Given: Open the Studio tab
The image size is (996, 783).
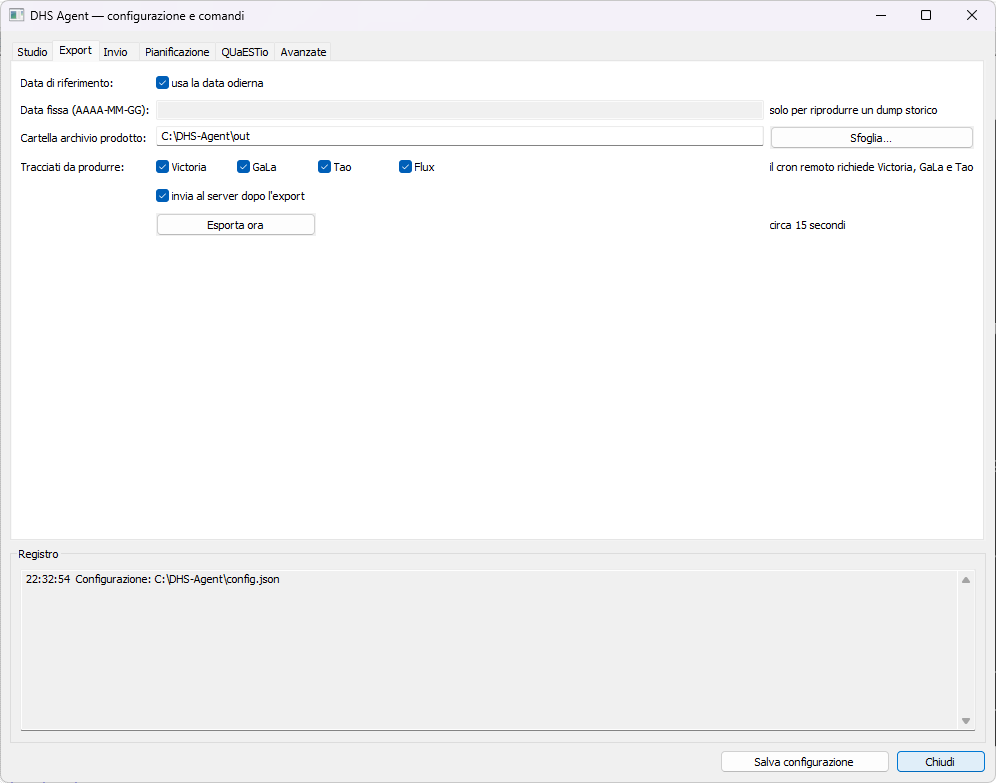Looking at the screenshot, I should (32, 52).
